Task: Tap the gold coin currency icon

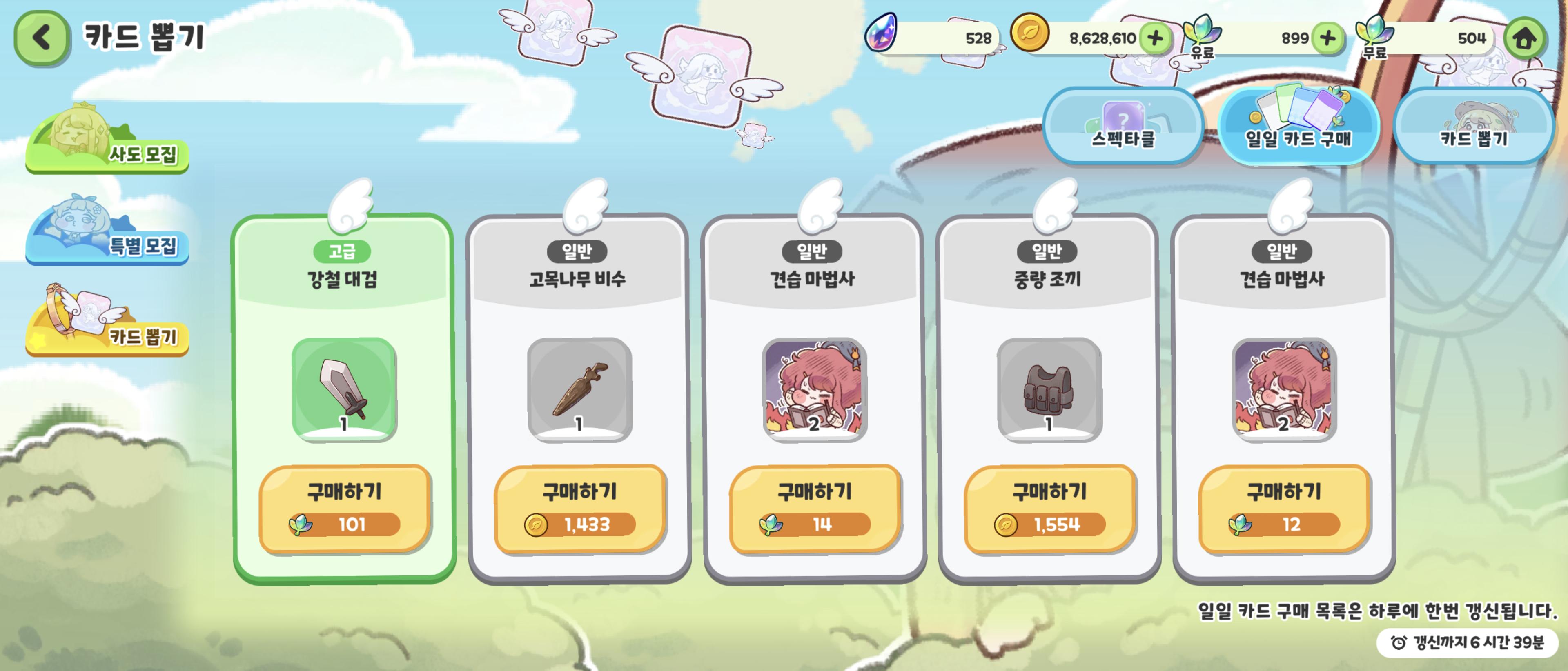Action: [x=1029, y=33]
